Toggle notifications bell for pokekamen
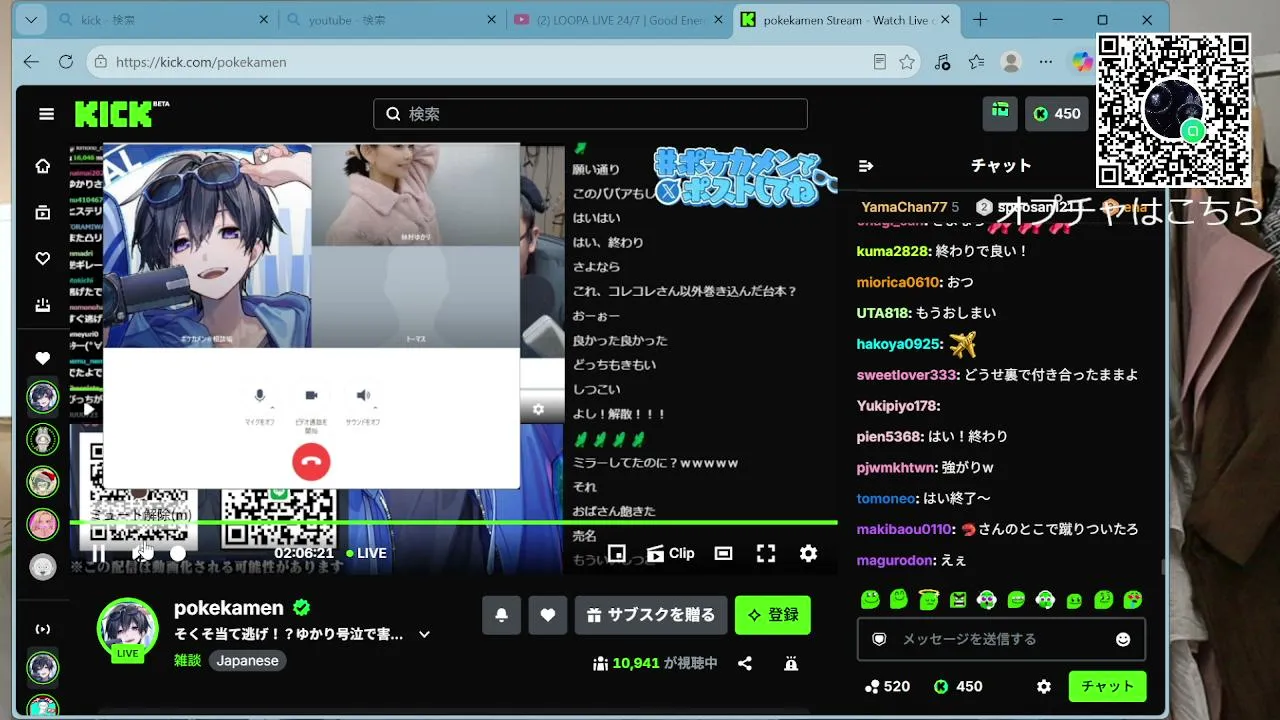The image size is (1280, 720). click(x=501, y=615)
